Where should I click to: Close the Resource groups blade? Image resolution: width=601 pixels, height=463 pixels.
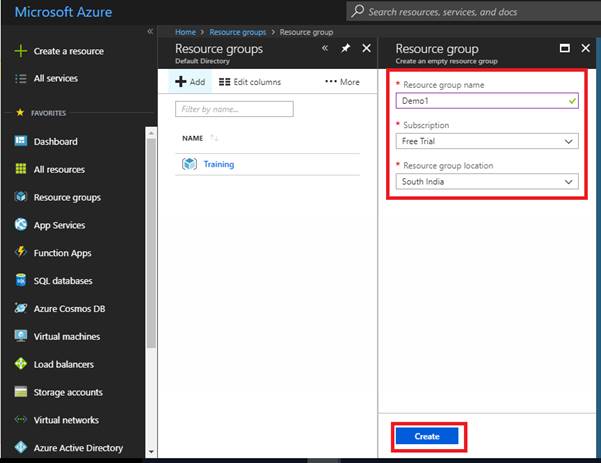coord(366,48)
